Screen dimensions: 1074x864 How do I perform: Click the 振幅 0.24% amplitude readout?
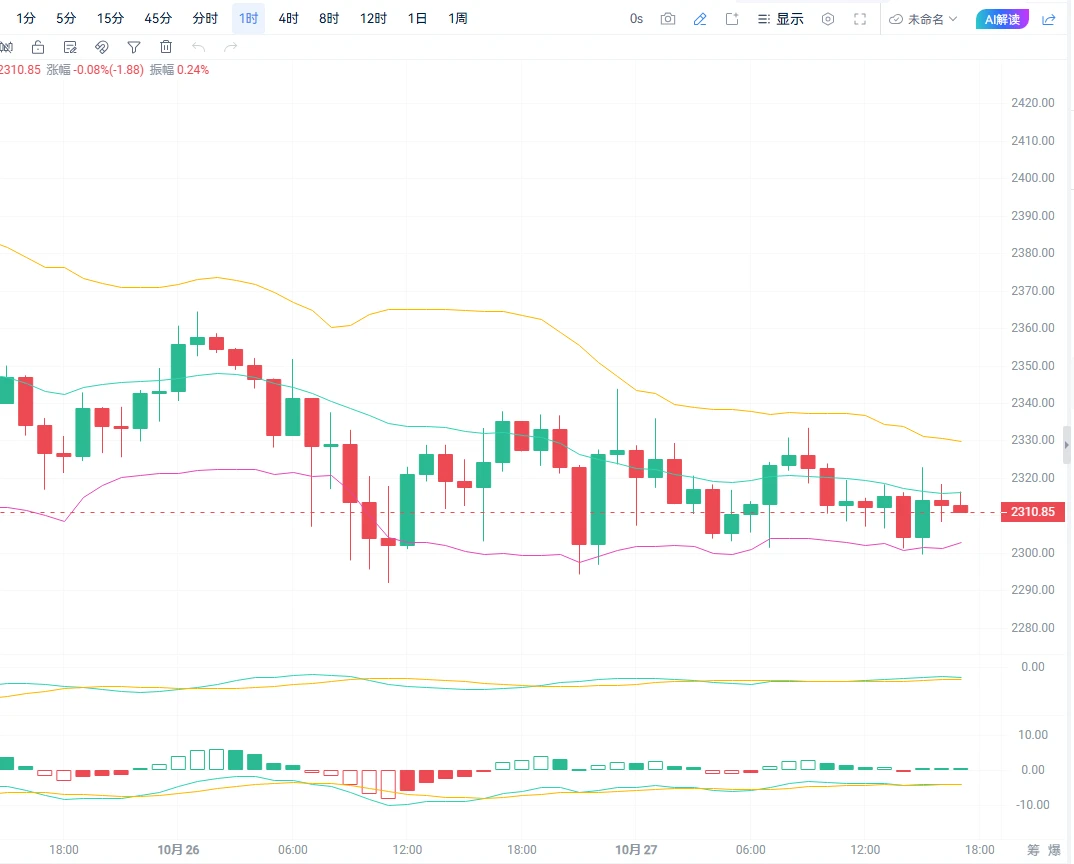click(x=179, y=70)
